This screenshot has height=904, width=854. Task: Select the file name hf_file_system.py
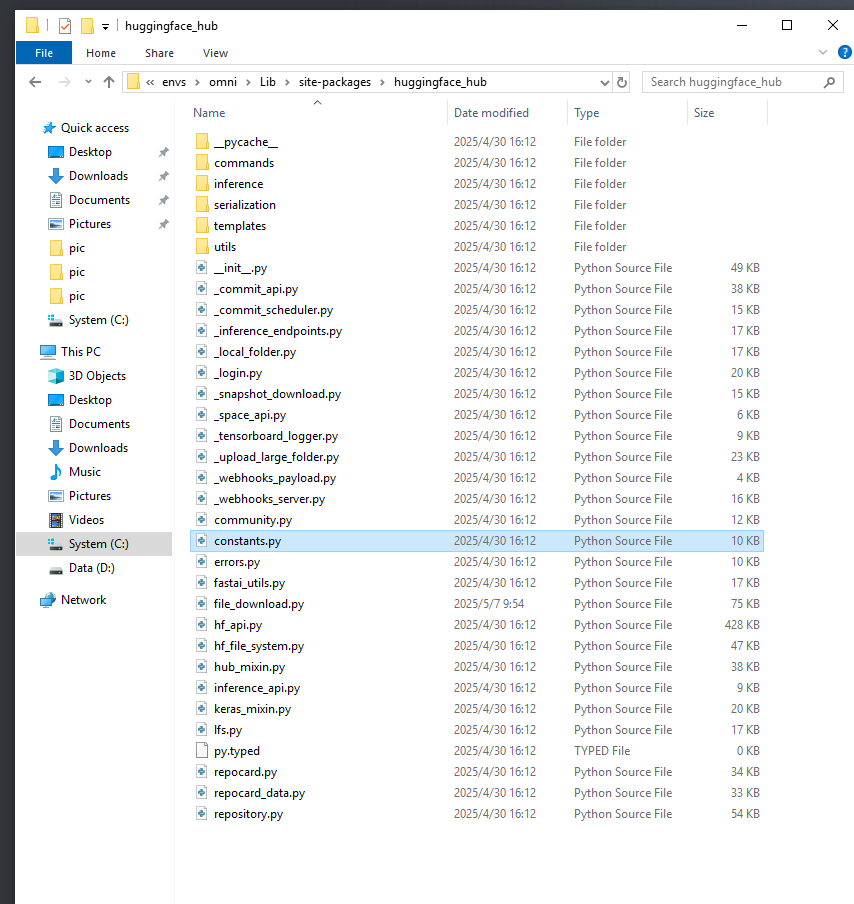click(x=259, y=646)
